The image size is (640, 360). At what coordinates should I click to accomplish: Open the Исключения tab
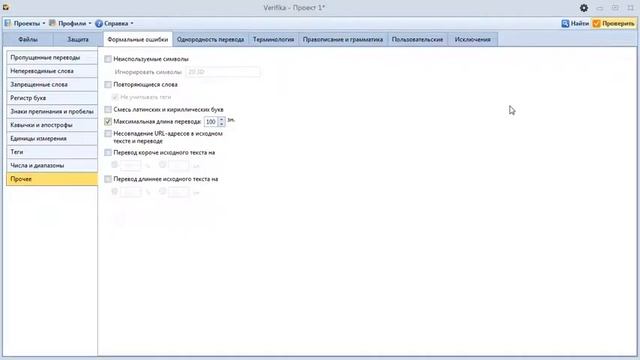coord(473,40)
